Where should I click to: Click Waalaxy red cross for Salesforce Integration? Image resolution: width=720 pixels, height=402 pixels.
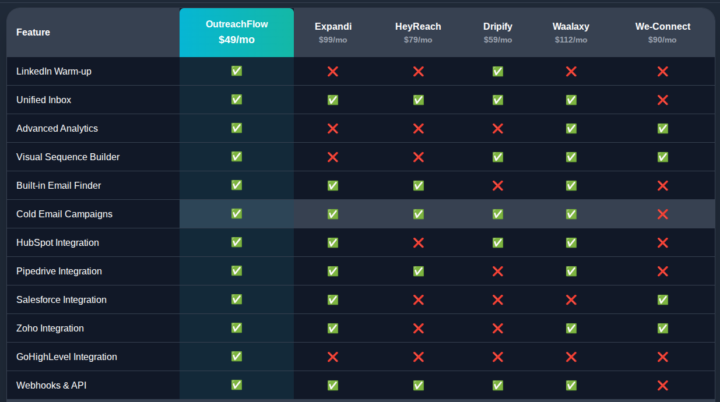click(x=571, y=300)
